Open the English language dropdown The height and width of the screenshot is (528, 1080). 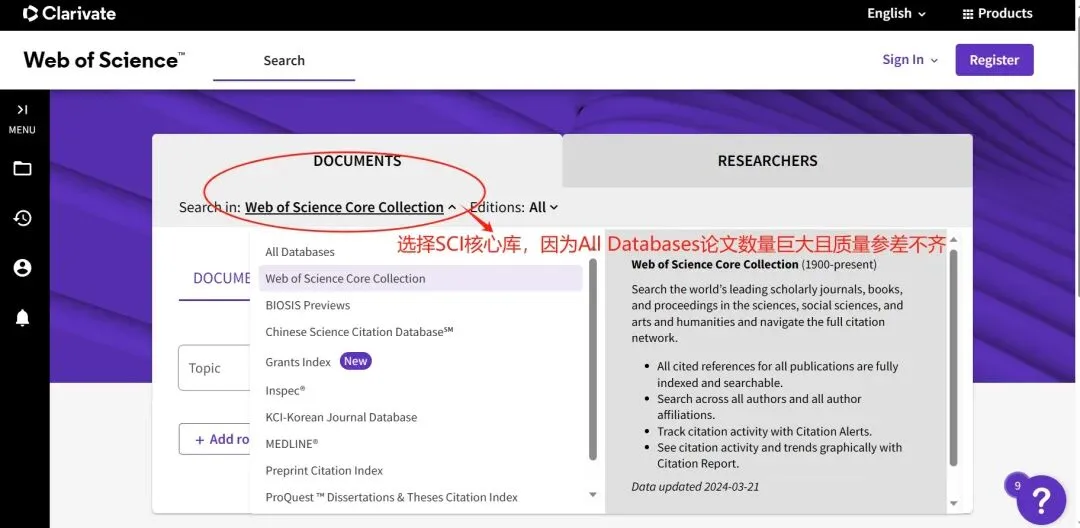899,13
